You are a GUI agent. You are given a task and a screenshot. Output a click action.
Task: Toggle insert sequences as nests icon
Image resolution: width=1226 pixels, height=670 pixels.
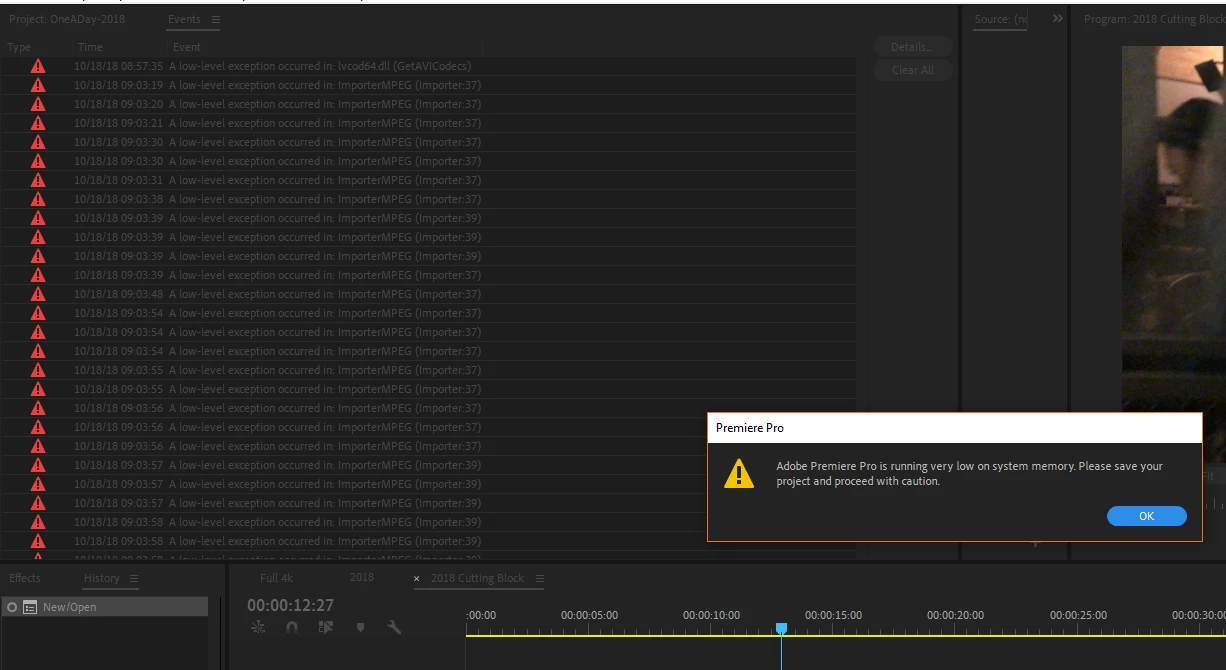[258, 627]
